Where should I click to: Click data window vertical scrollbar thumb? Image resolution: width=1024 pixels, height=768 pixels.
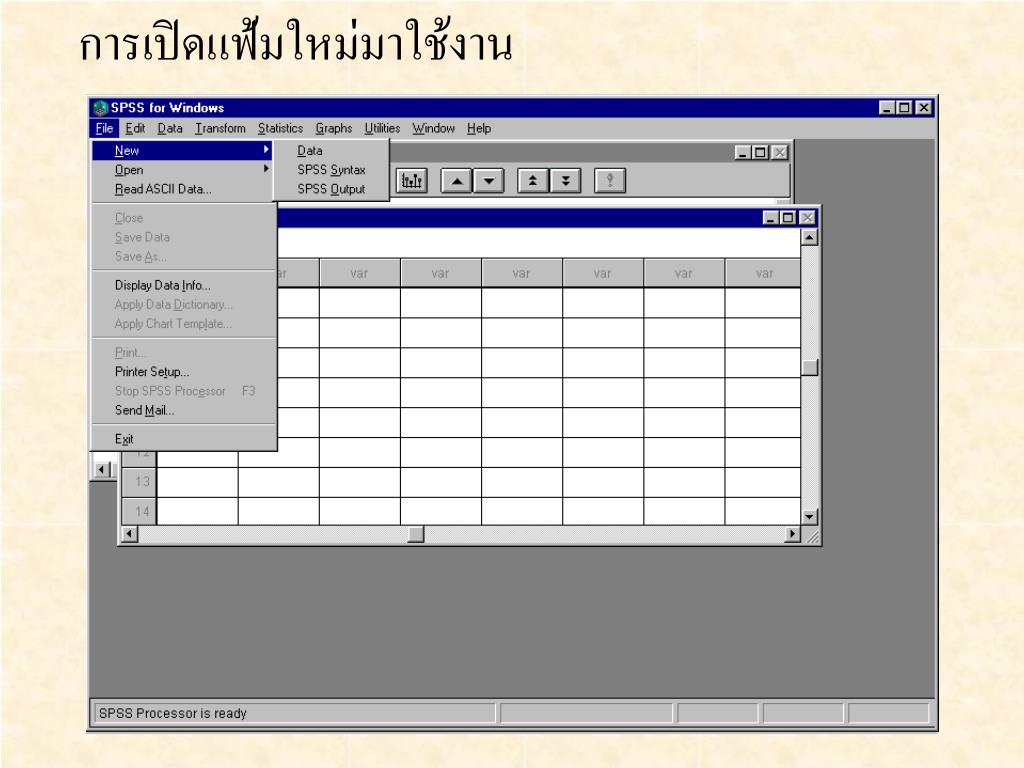[x=809, y=367]
